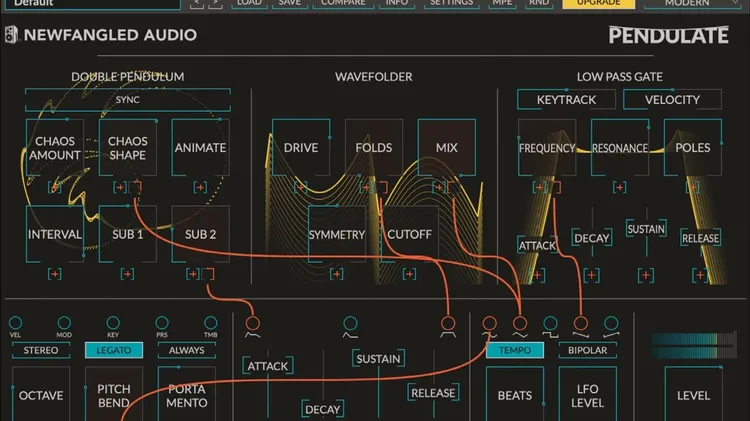Disable the LEGATO toggle
Screen dimensions: 750x421
point(114,350)
